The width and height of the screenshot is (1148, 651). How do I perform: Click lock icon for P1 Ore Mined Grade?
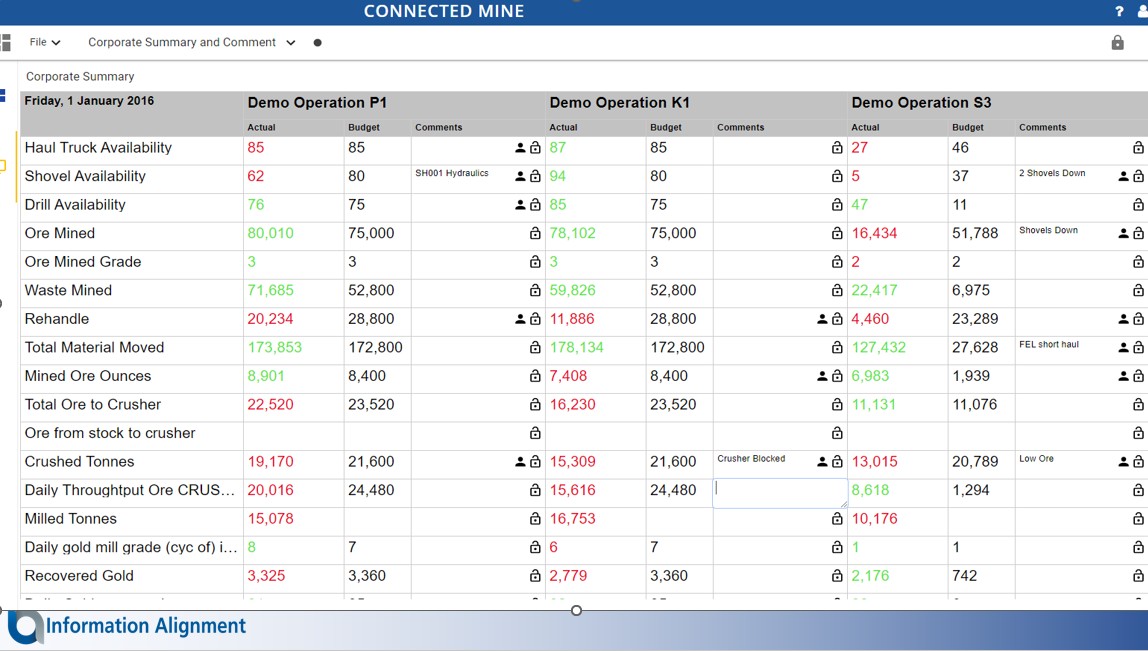535,261
